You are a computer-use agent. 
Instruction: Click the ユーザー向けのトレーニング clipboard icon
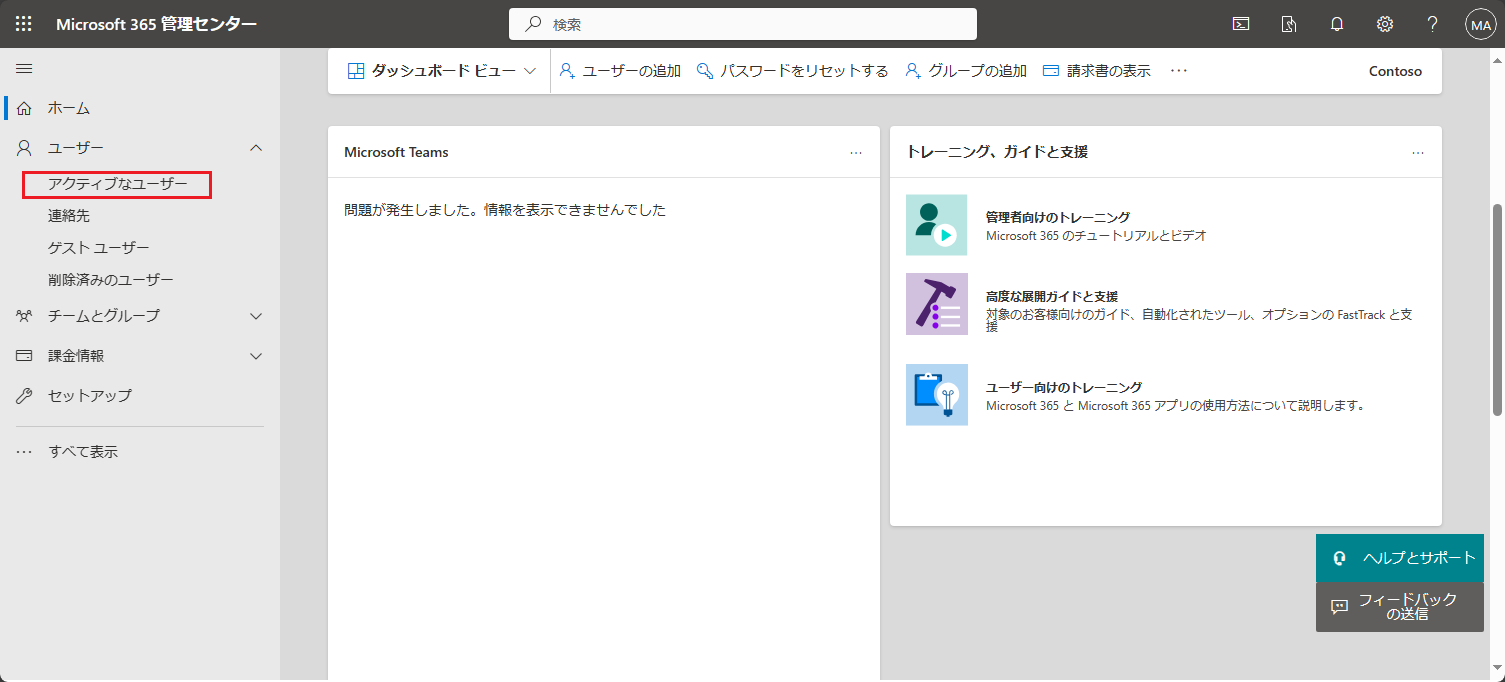(937, 394)
